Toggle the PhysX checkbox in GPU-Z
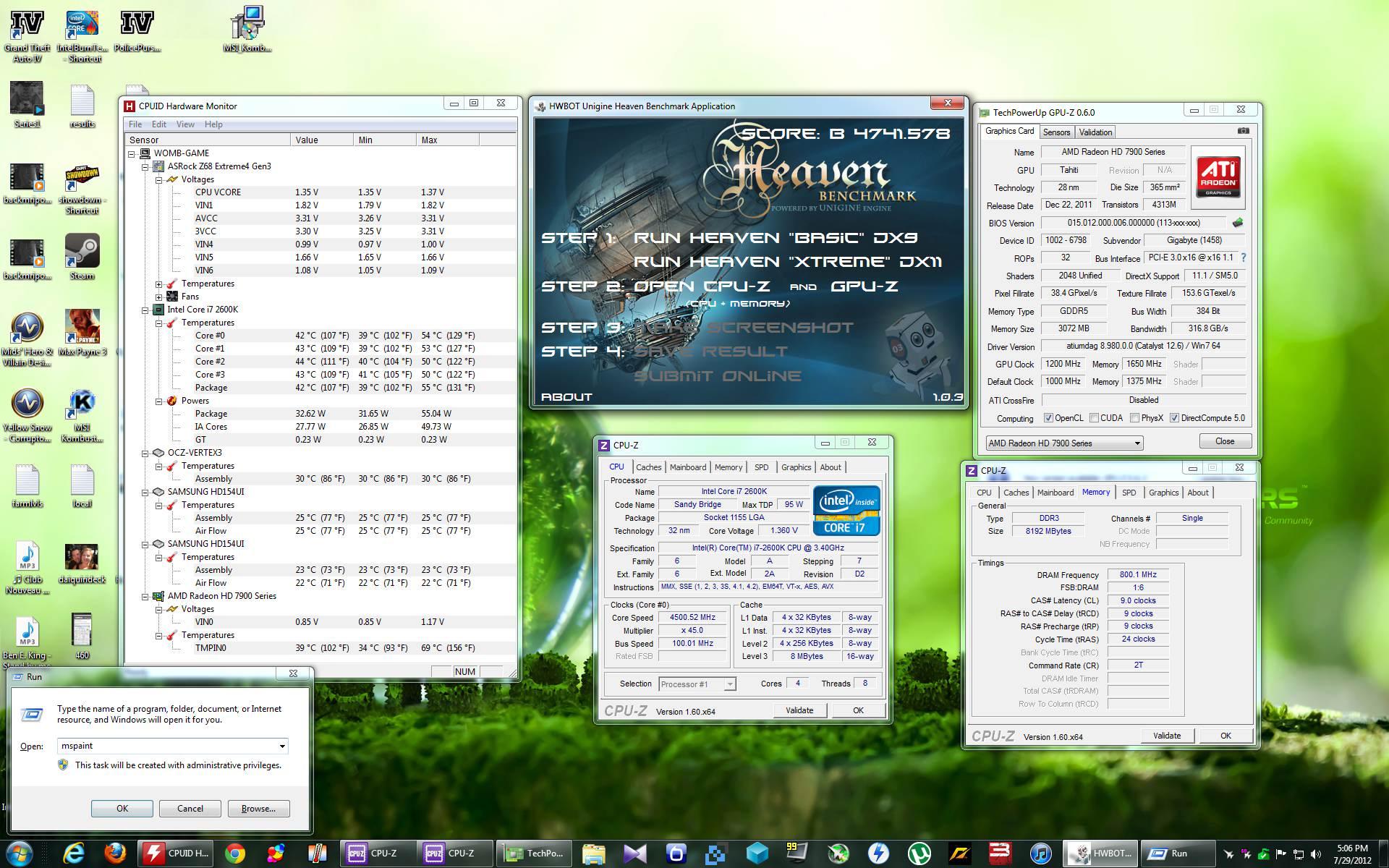The width and height of the screenshot is (1389, 868). click(x=1134, y=418)
